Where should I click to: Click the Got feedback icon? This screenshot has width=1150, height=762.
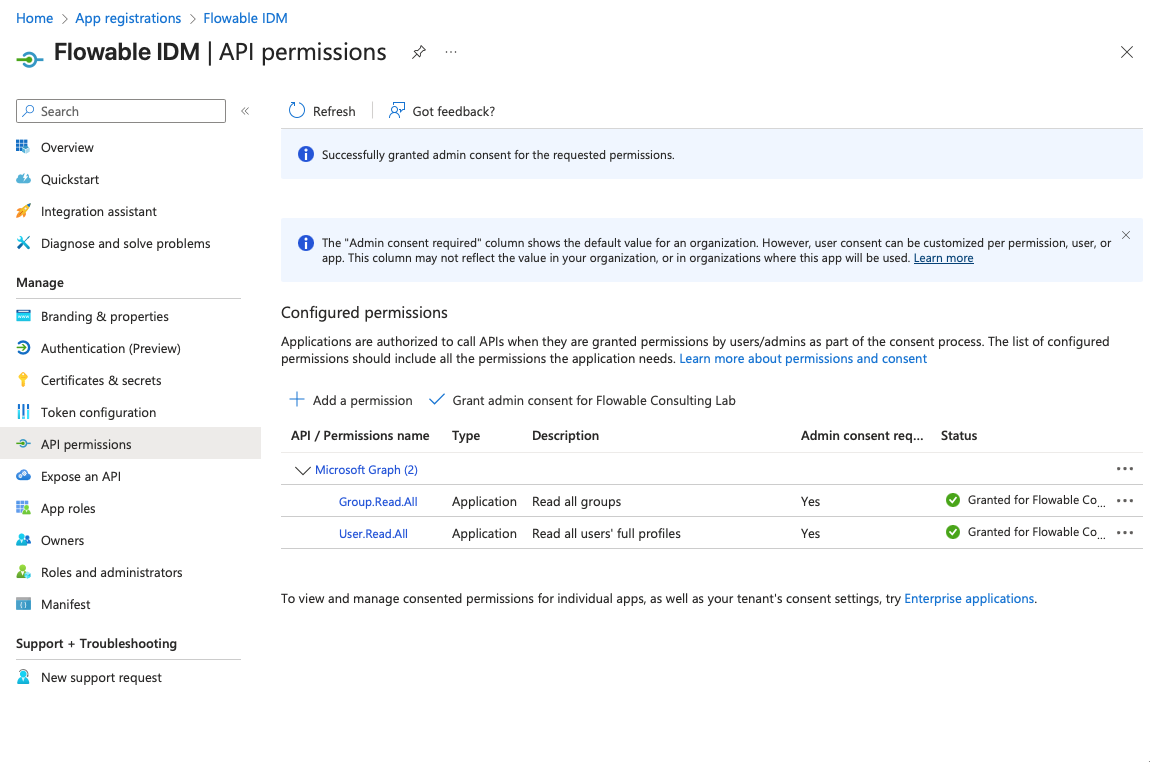point(397,111)
